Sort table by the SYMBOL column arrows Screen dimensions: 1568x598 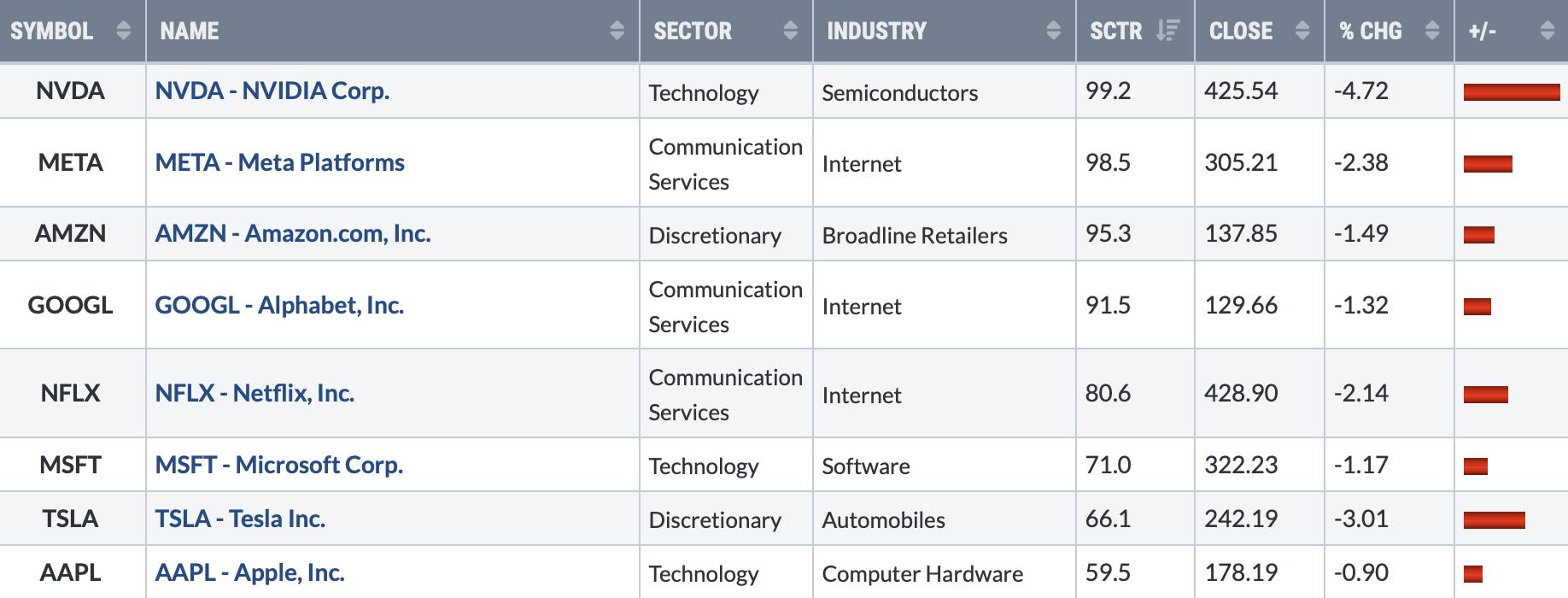click(124, 31)
